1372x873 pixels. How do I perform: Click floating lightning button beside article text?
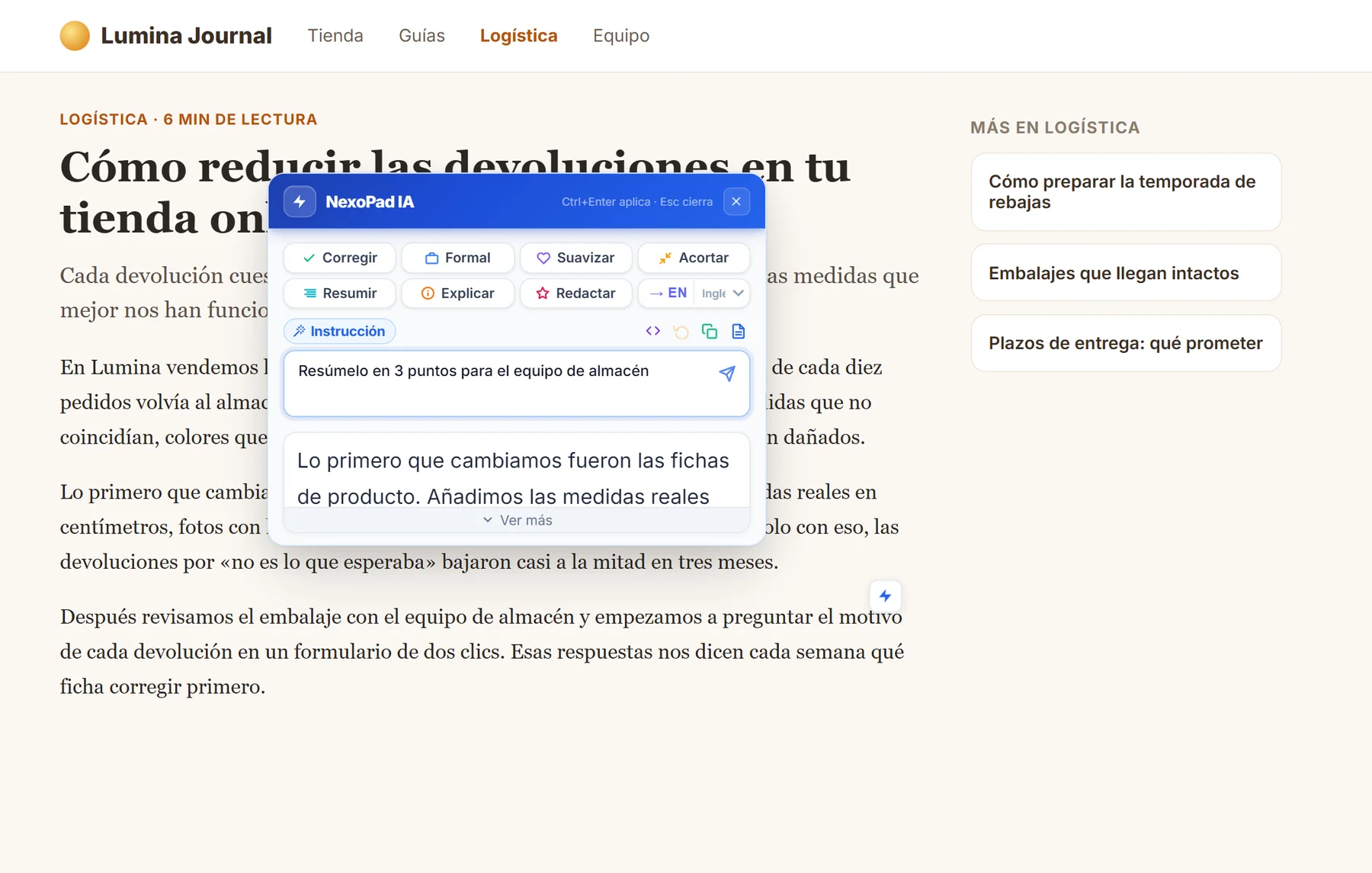[x=885, y=595]
